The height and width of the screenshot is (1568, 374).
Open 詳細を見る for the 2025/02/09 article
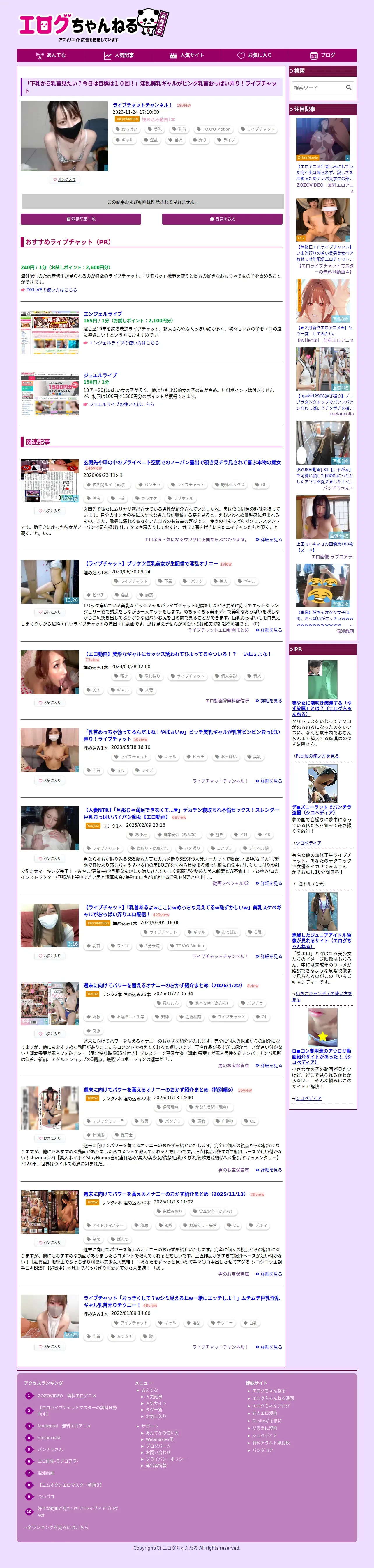pos(269,883)
